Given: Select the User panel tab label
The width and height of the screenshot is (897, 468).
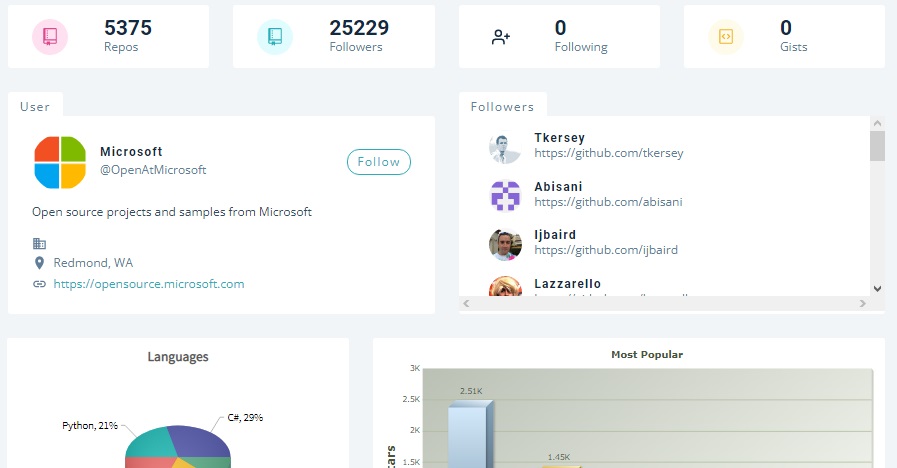Looking at the screenshot, I should click(35, 106).
